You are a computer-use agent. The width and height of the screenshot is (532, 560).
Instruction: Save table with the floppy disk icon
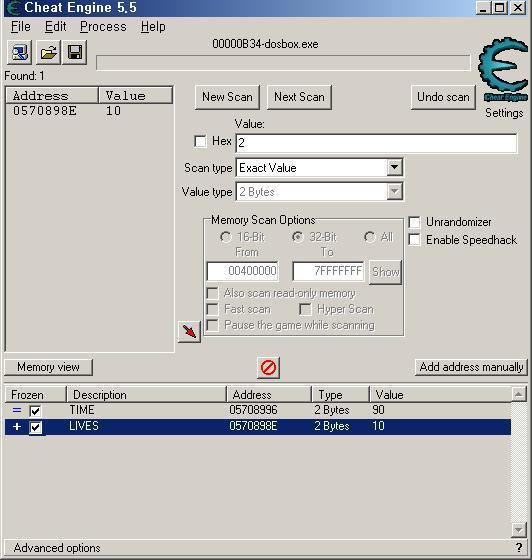pyautogui.click(x=75, y=52)
